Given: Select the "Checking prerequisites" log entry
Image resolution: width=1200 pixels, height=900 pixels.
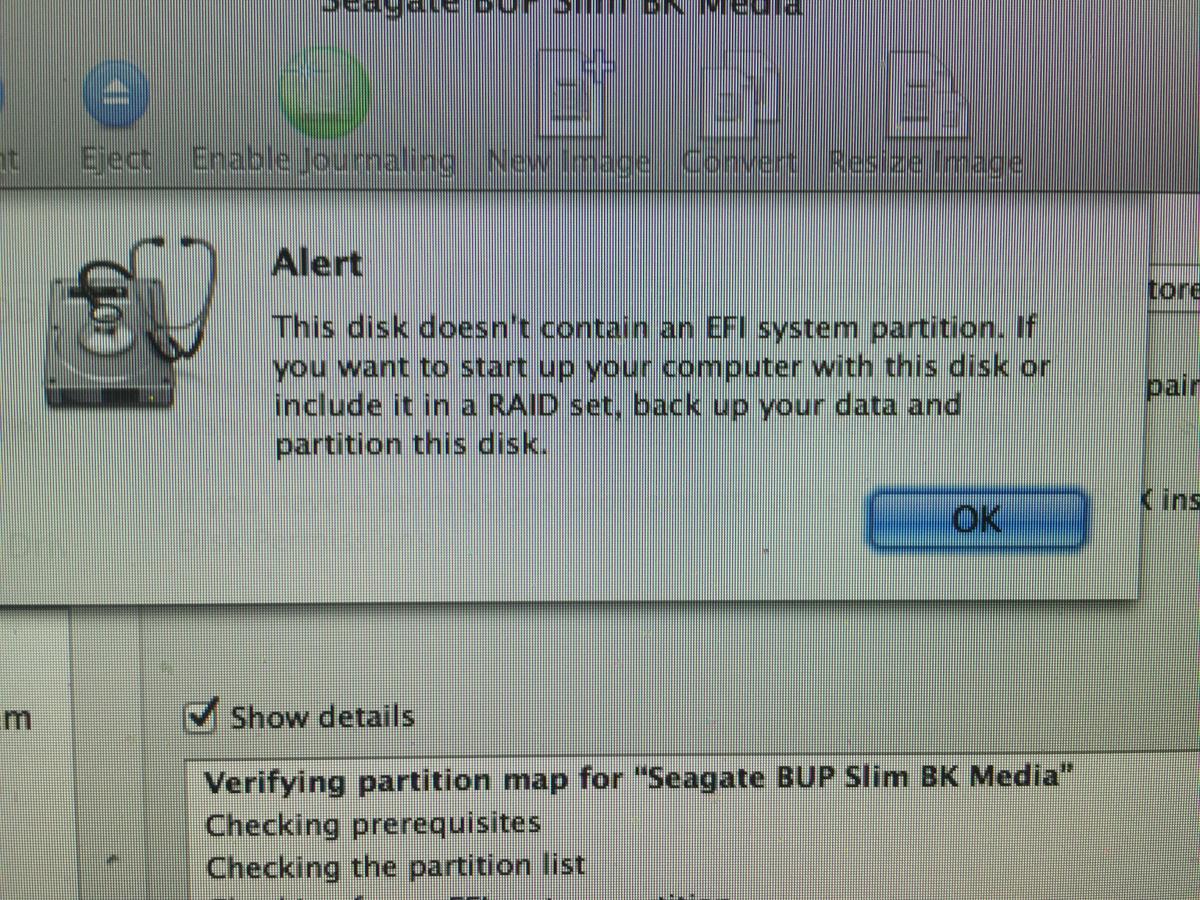Looking at the screenshot, I should (373, 823).
